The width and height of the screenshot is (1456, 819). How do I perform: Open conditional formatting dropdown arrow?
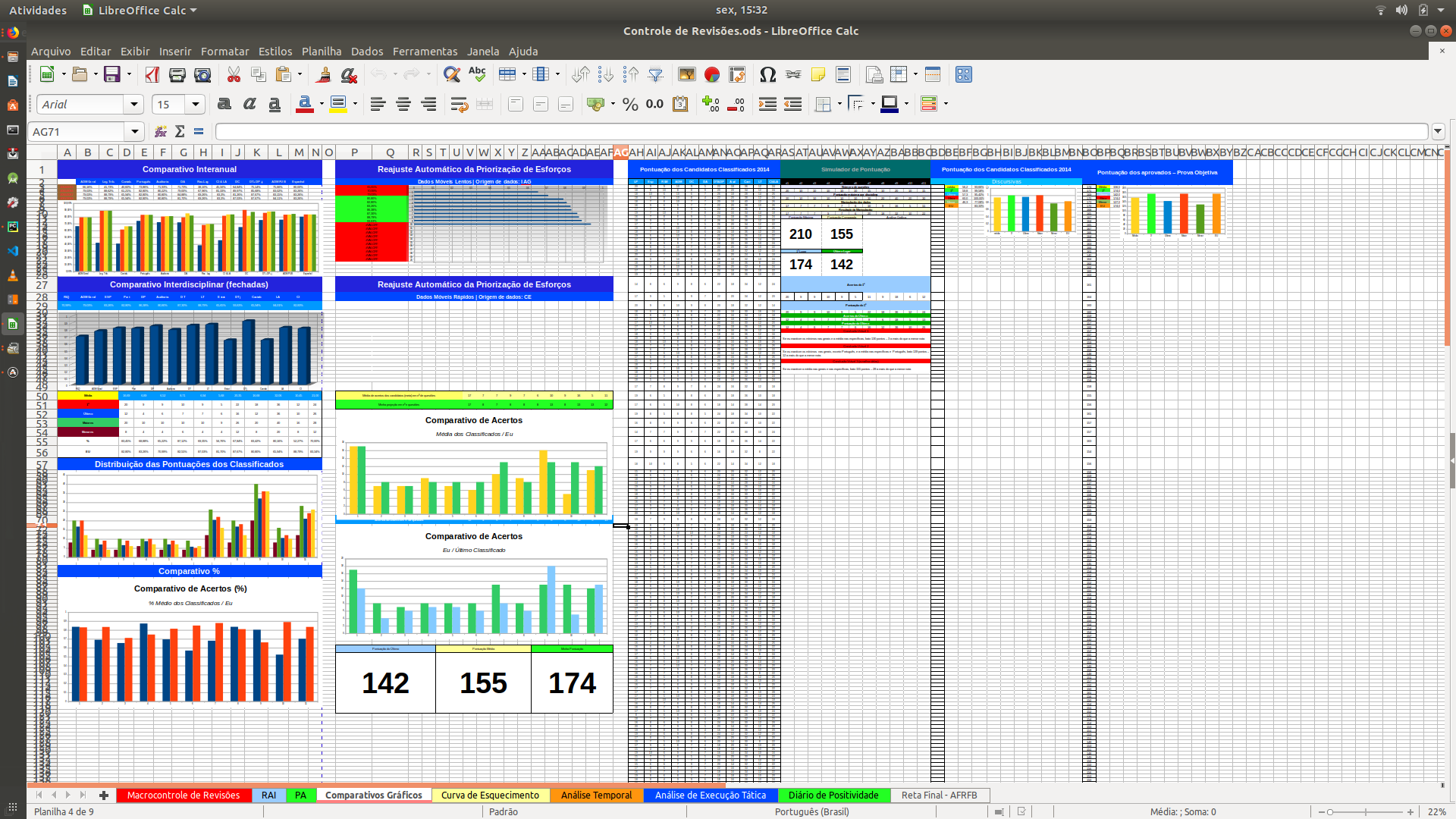point(946,104)
